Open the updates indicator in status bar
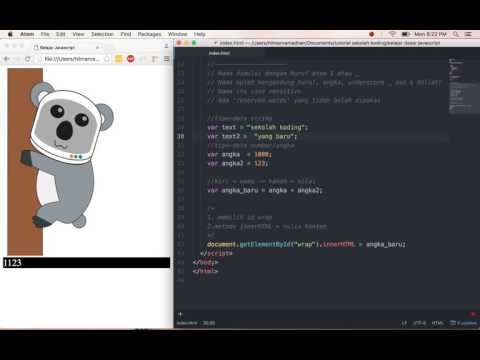The image size is (480, 360). coord(464,323)
